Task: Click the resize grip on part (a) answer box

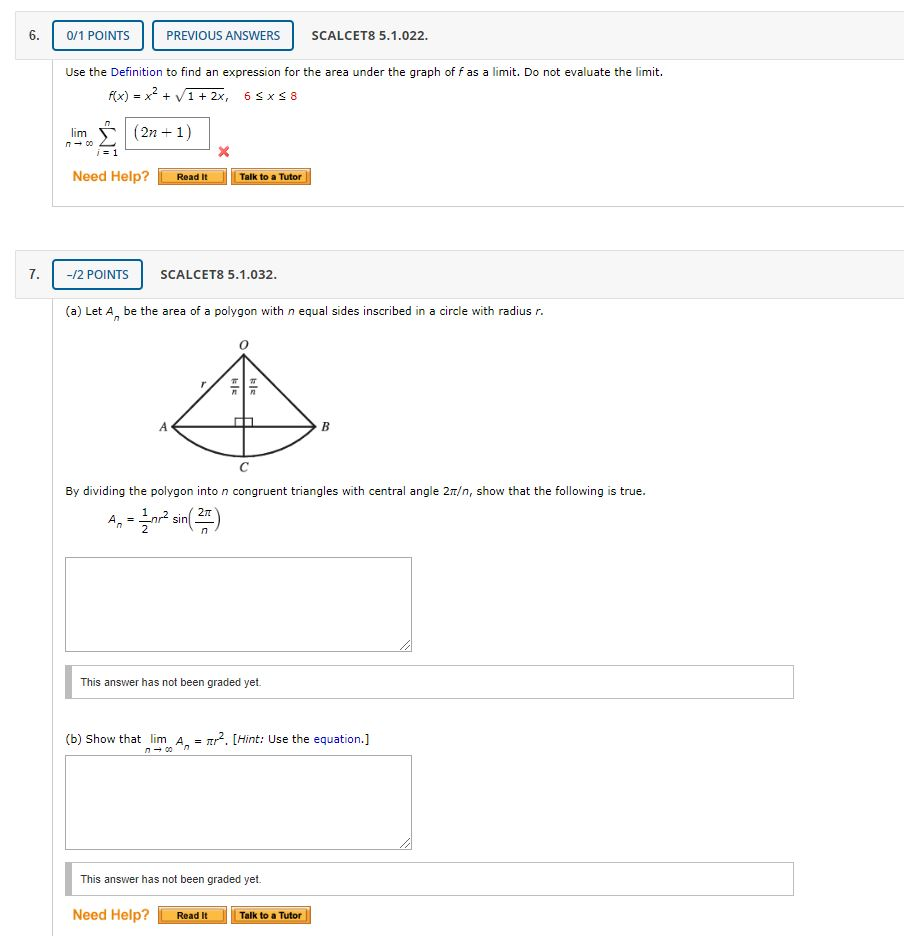Action: coord(405,645)
